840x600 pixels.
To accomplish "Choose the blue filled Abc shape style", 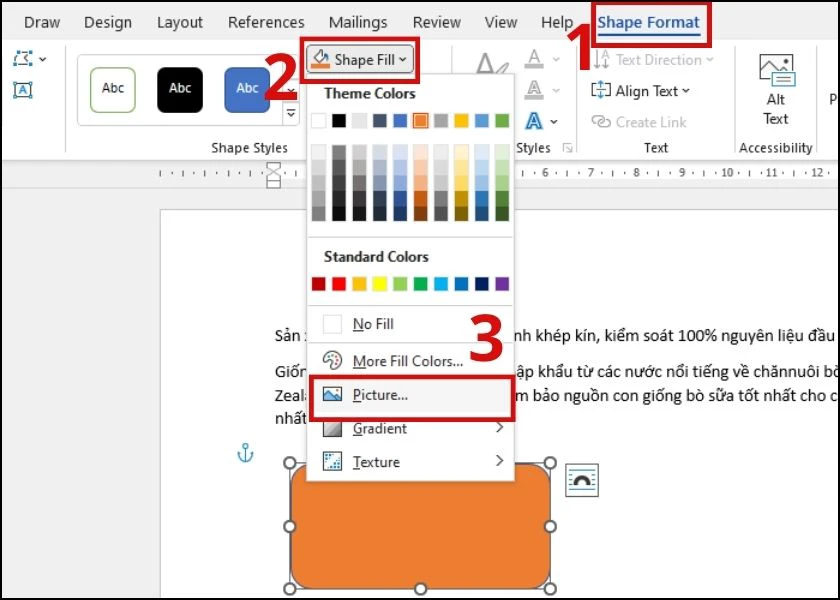I will pos(247,89).
